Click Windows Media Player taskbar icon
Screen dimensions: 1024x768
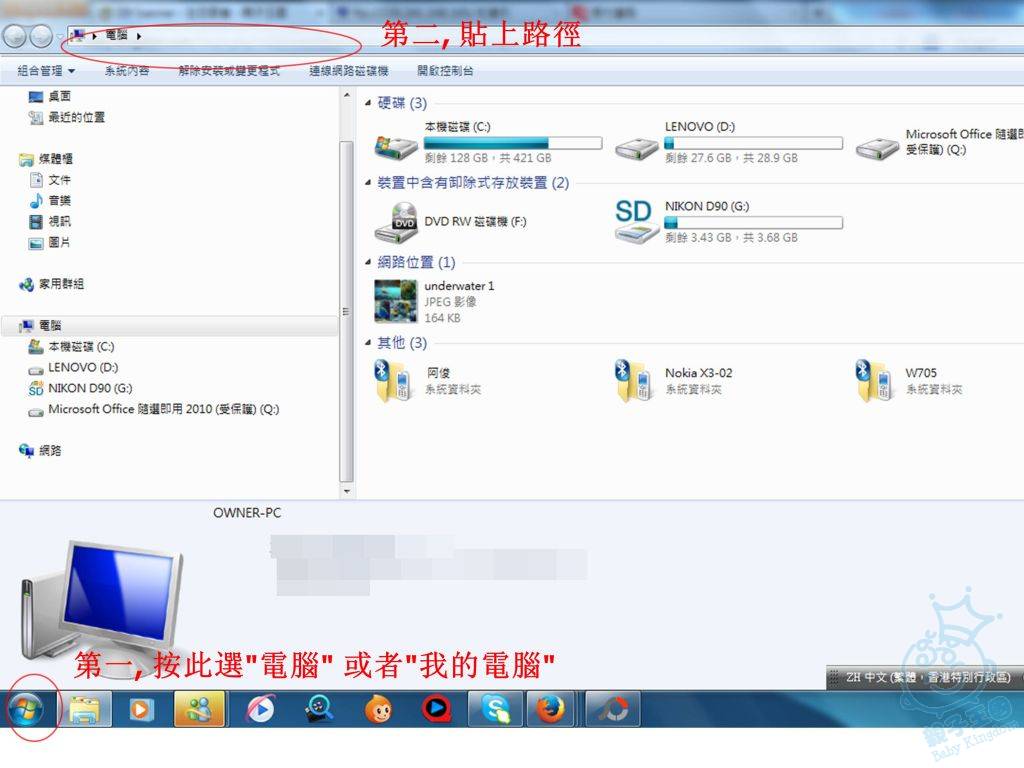tap(141, 709)
